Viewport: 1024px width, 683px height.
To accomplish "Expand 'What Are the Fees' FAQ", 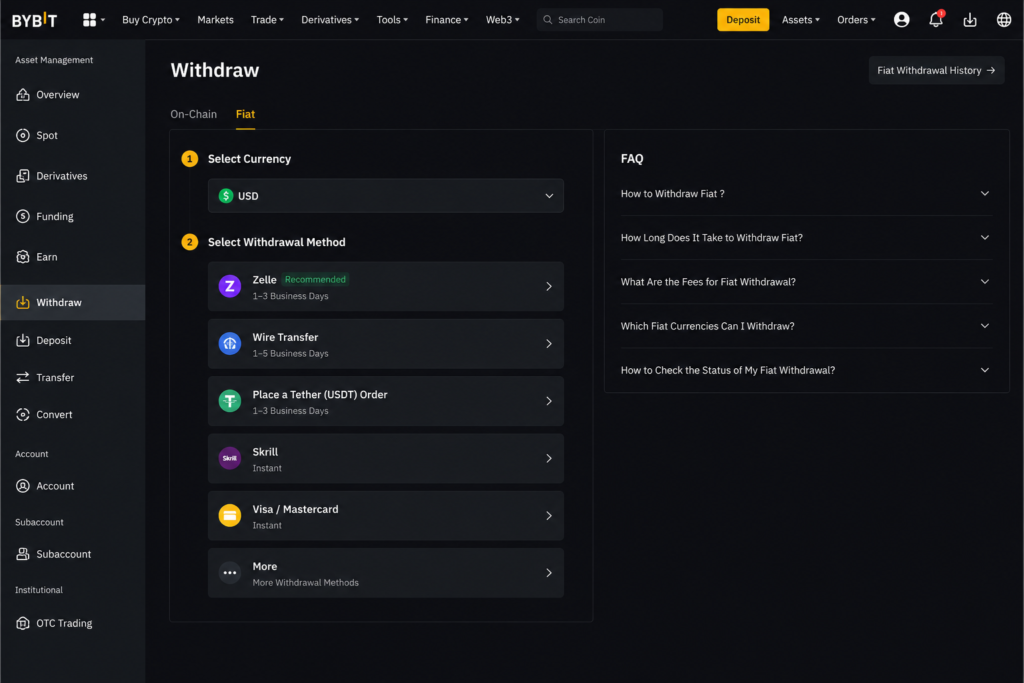I will [x=806, y=282].
